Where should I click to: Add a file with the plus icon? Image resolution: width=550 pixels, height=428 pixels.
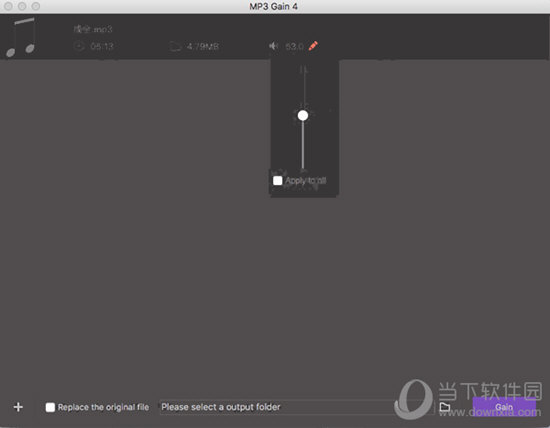(x=18, y=407)
